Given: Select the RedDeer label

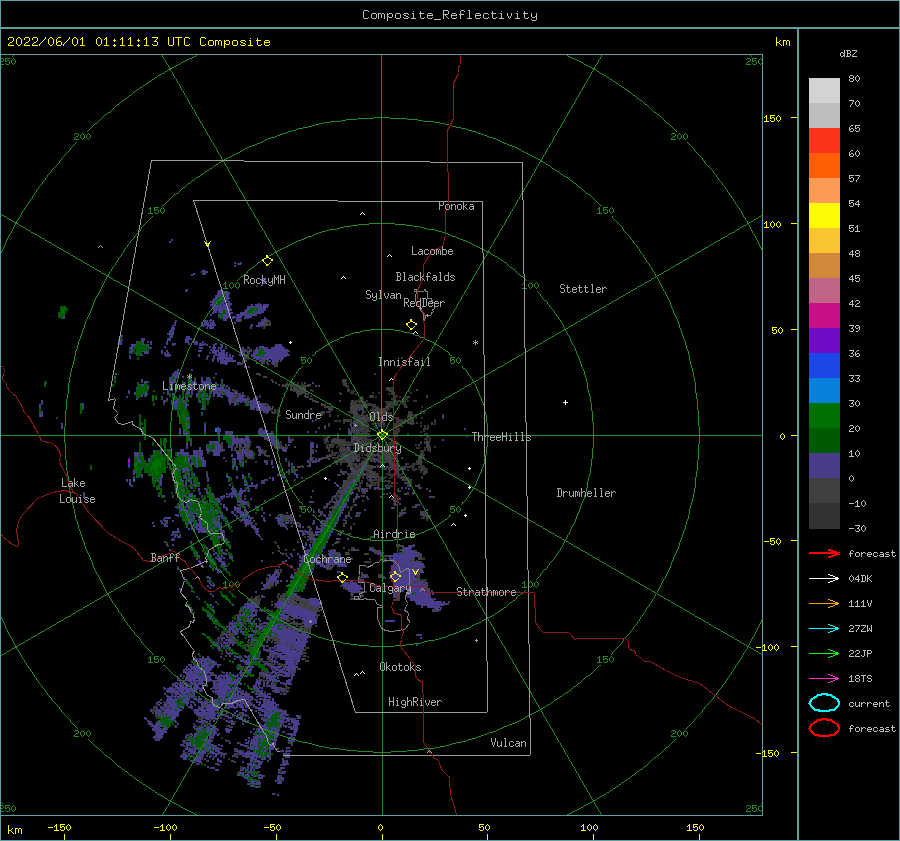Looking at the screenshot, I should tap(424, 303).
